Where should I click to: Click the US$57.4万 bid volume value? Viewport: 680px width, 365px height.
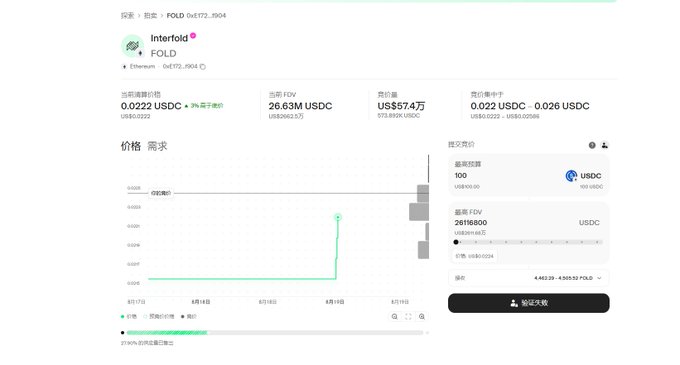click(x=401, y=106)
